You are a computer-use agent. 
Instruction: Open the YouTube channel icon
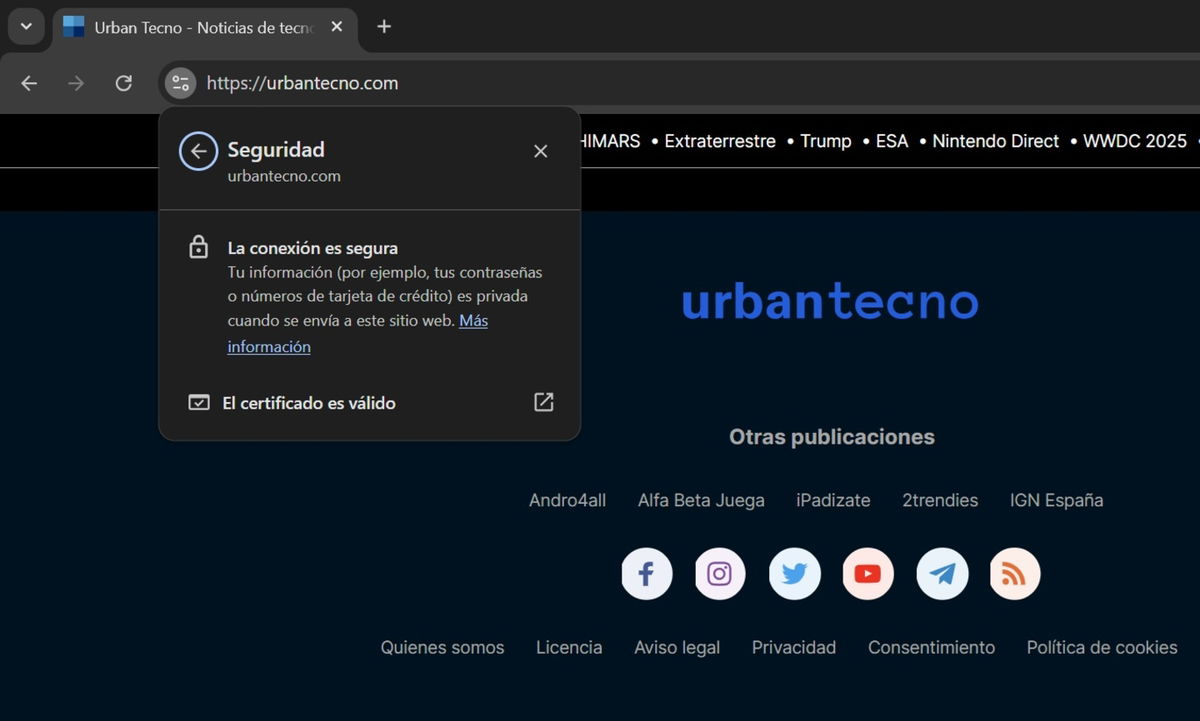(867, 573)
